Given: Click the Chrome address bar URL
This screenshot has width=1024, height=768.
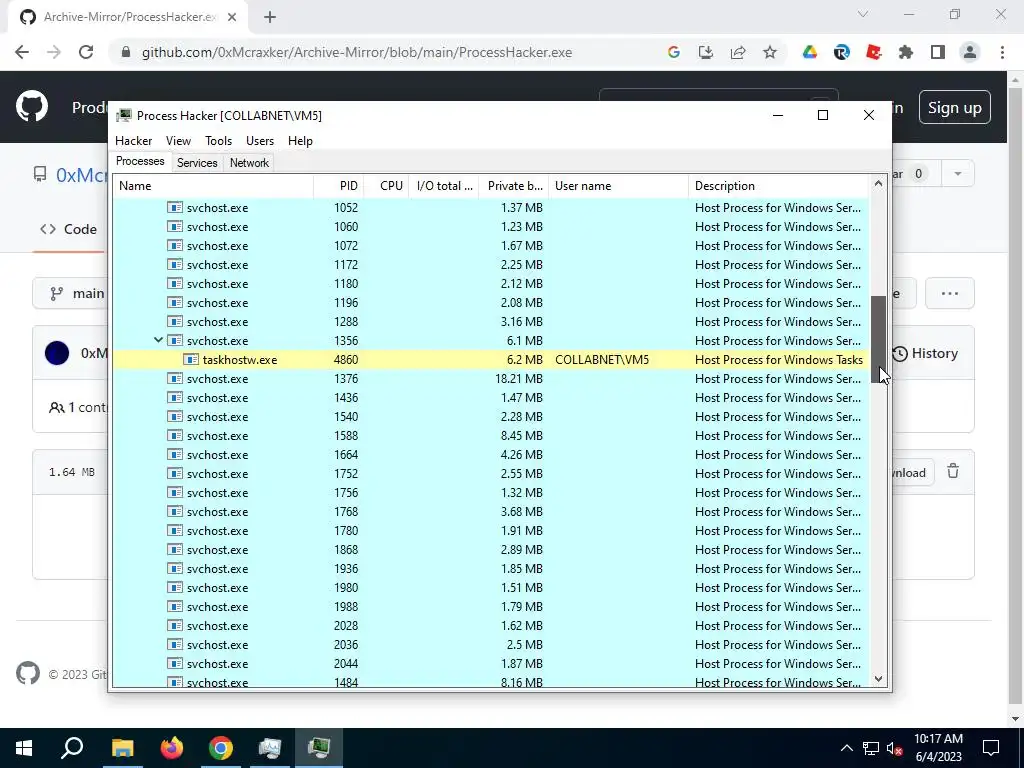Looking at the screenshot, I should tap(357, 52).
